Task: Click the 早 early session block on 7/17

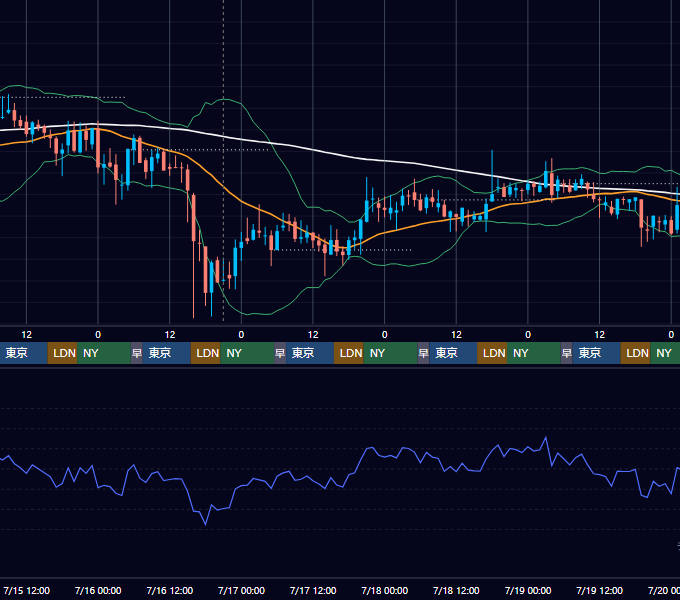Action: point(280,353)
